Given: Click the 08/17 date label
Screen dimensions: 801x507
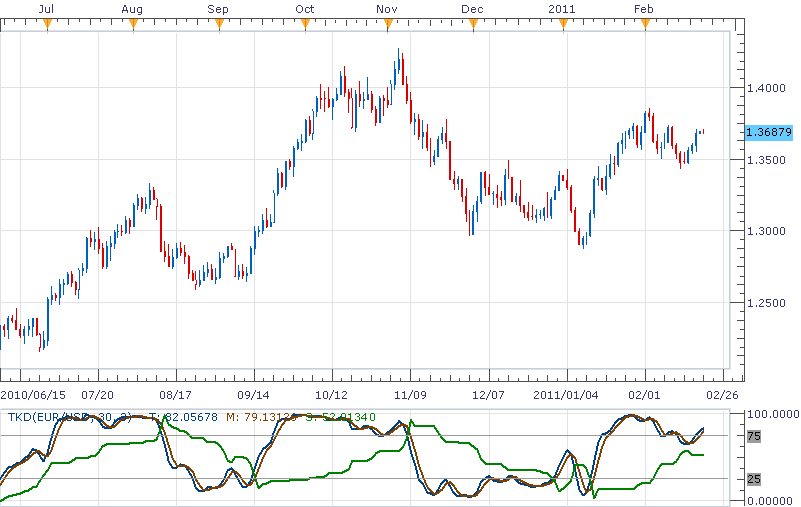Looking at the screenshot, I should 175,395.
